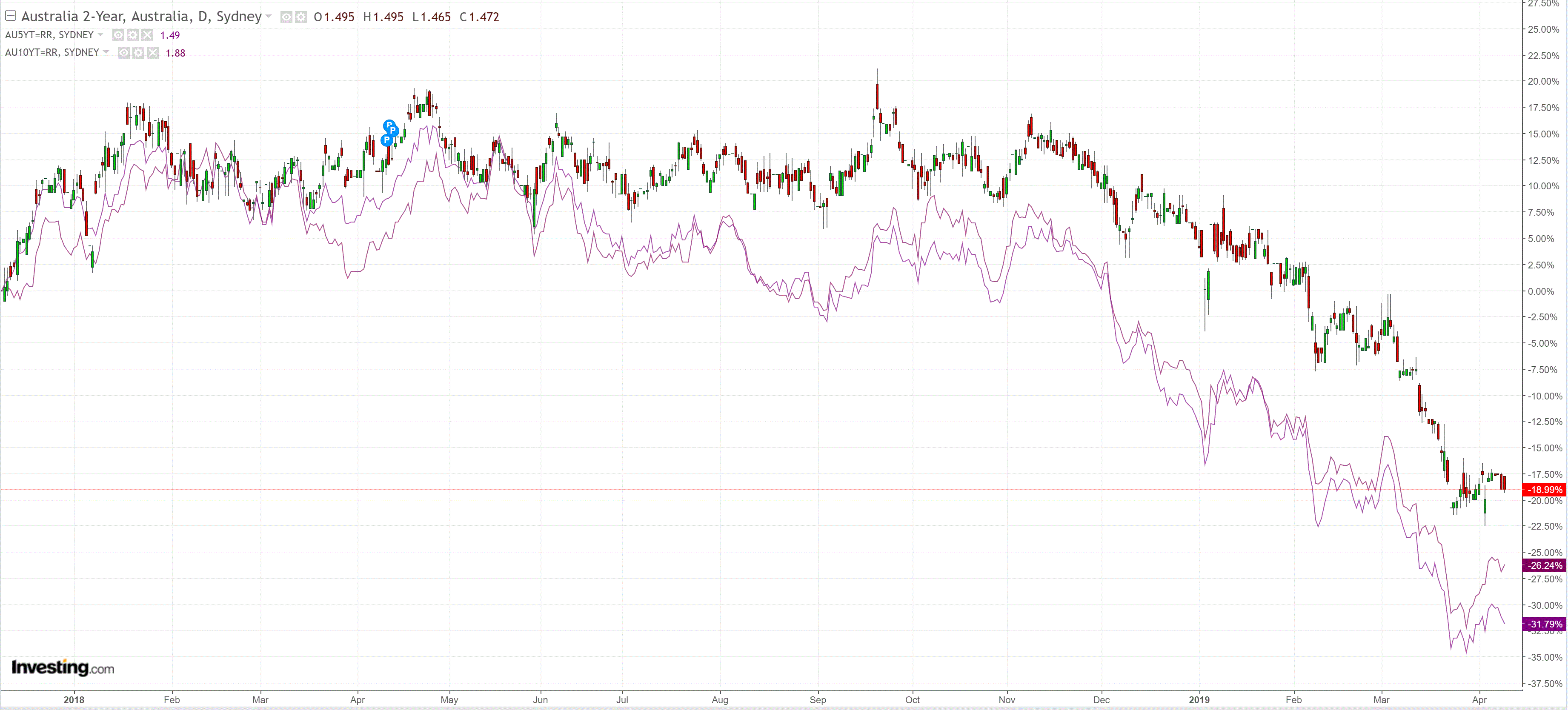Remove AU5YT=RR comparison with X icon
Screen dimensions: 1568x710
(x=147, y=35)
